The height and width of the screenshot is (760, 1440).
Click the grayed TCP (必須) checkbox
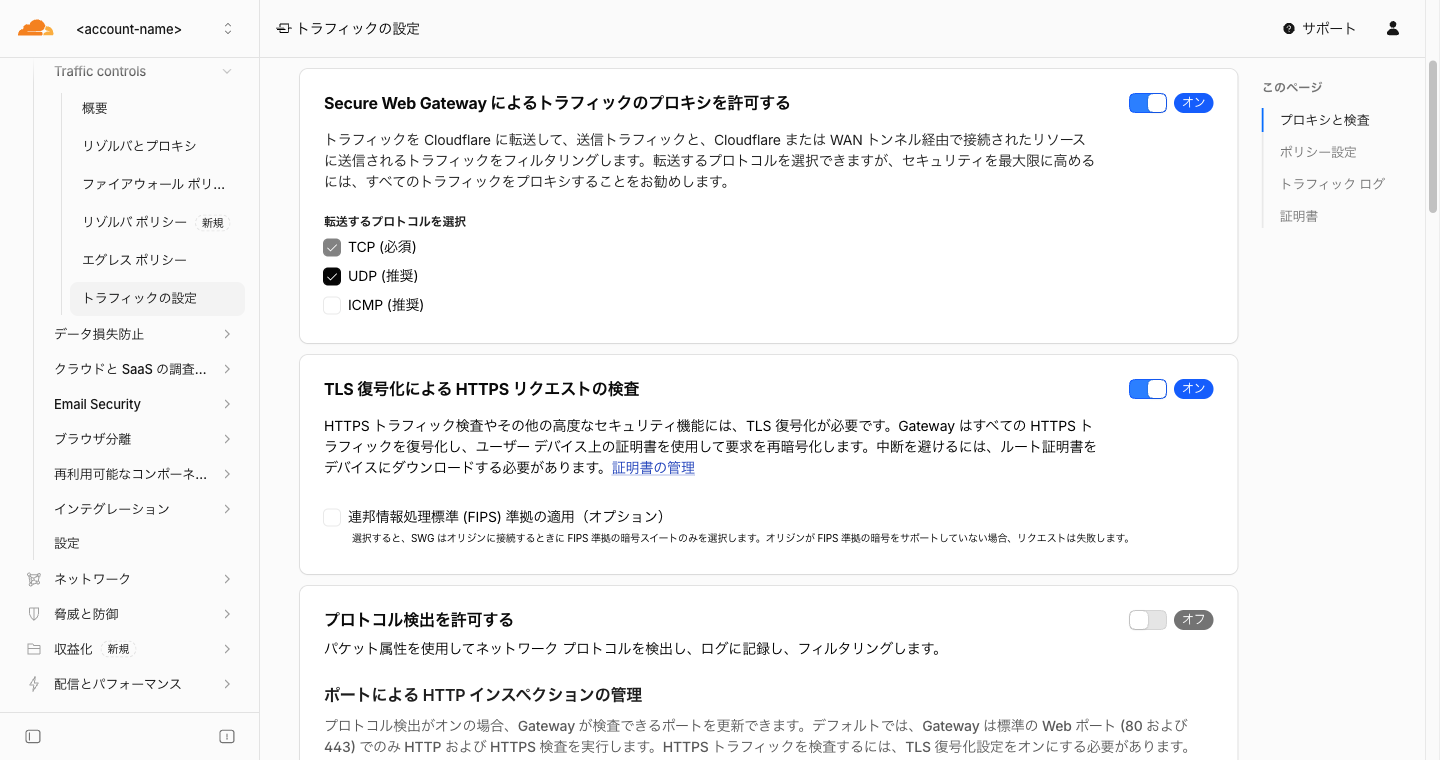coord(332,247)
